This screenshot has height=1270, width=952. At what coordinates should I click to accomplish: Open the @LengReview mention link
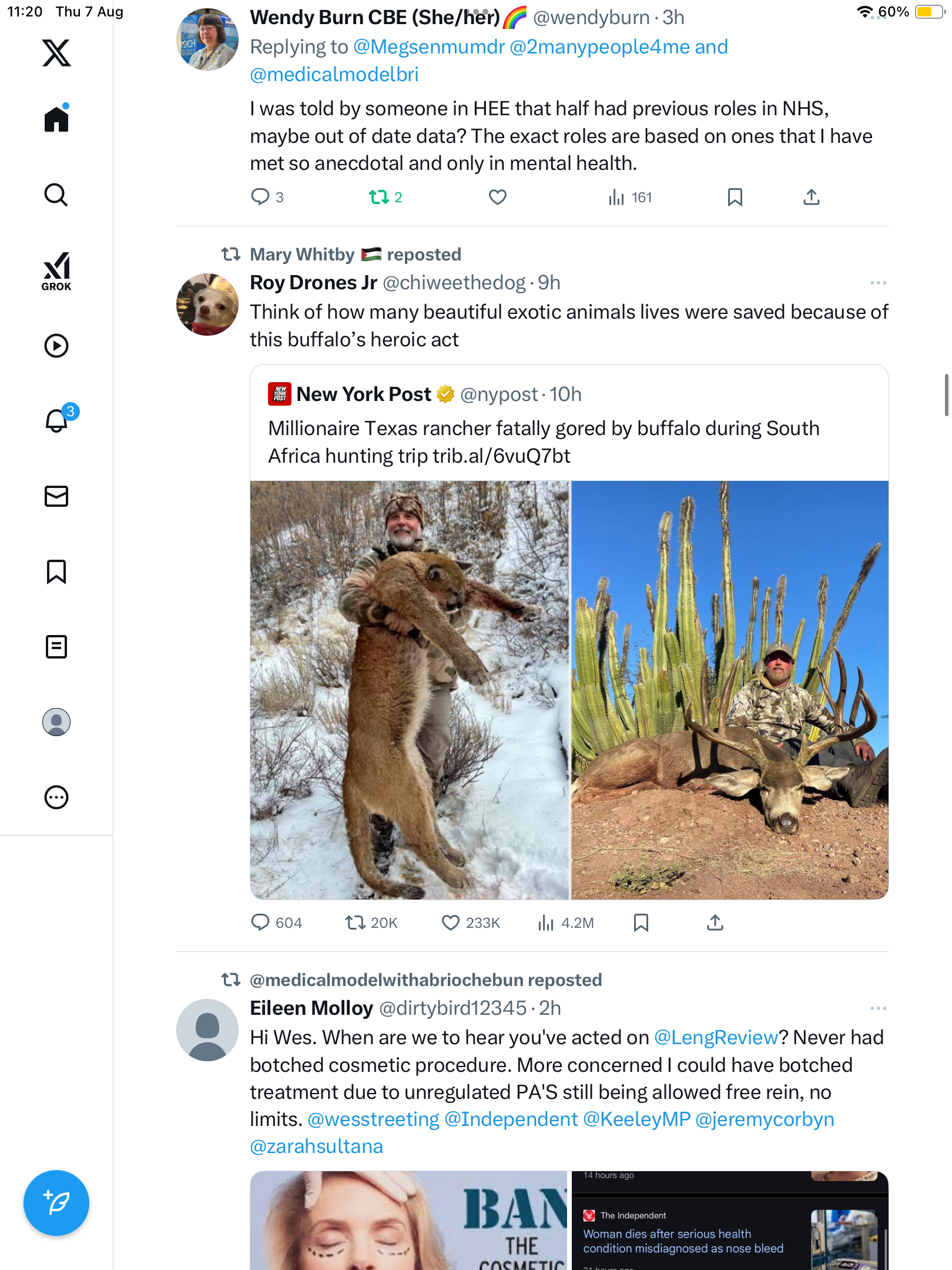coord(716,1038)
